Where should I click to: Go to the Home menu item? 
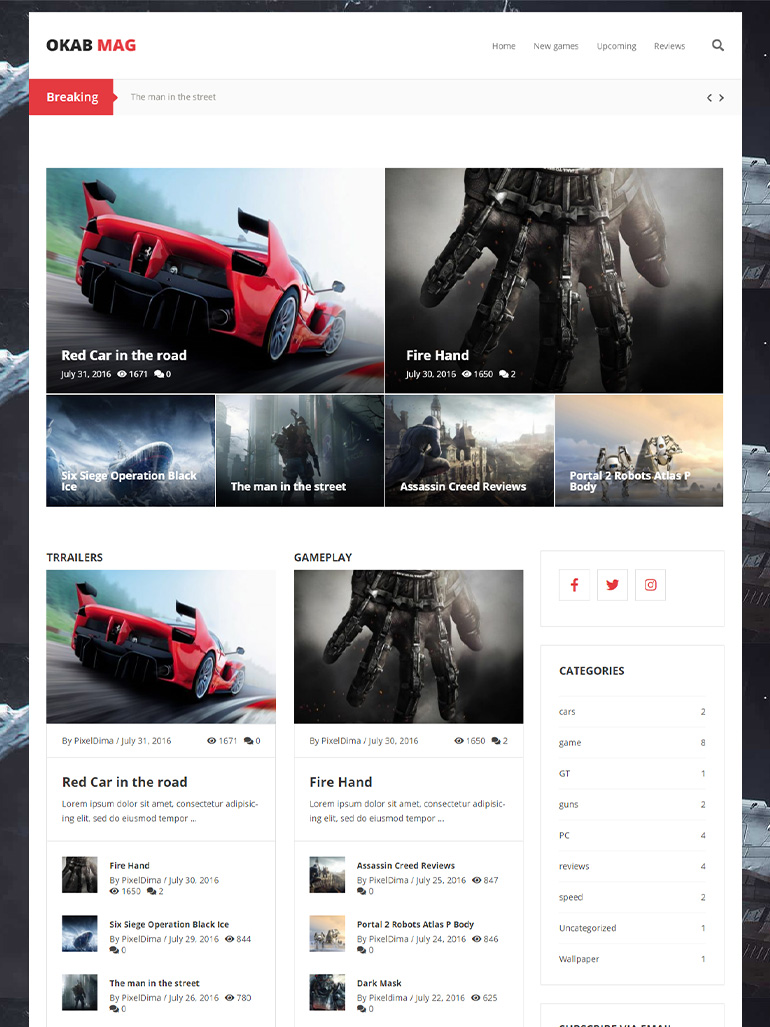504,46
